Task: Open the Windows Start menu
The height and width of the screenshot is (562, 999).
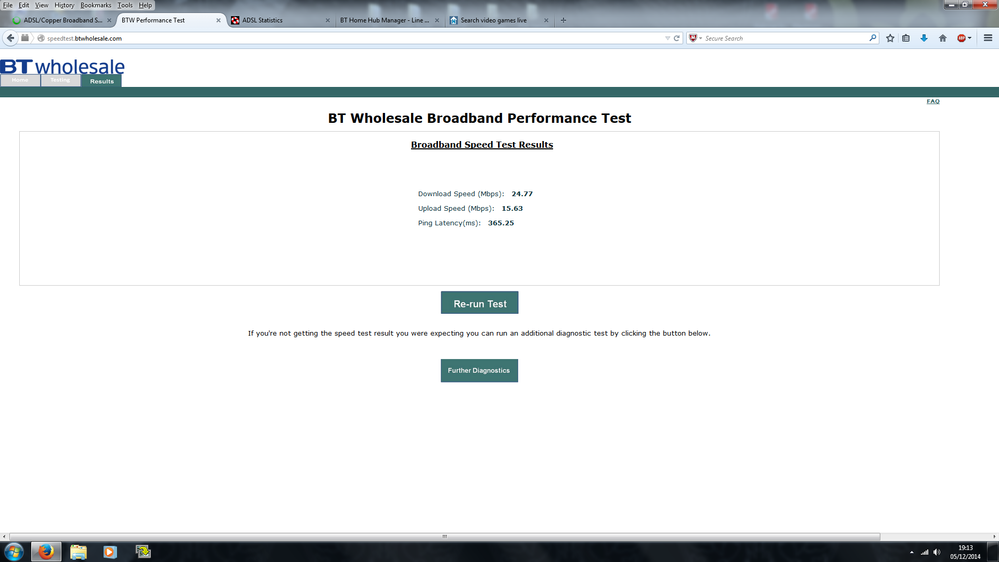Action: (x=13, y=552)
